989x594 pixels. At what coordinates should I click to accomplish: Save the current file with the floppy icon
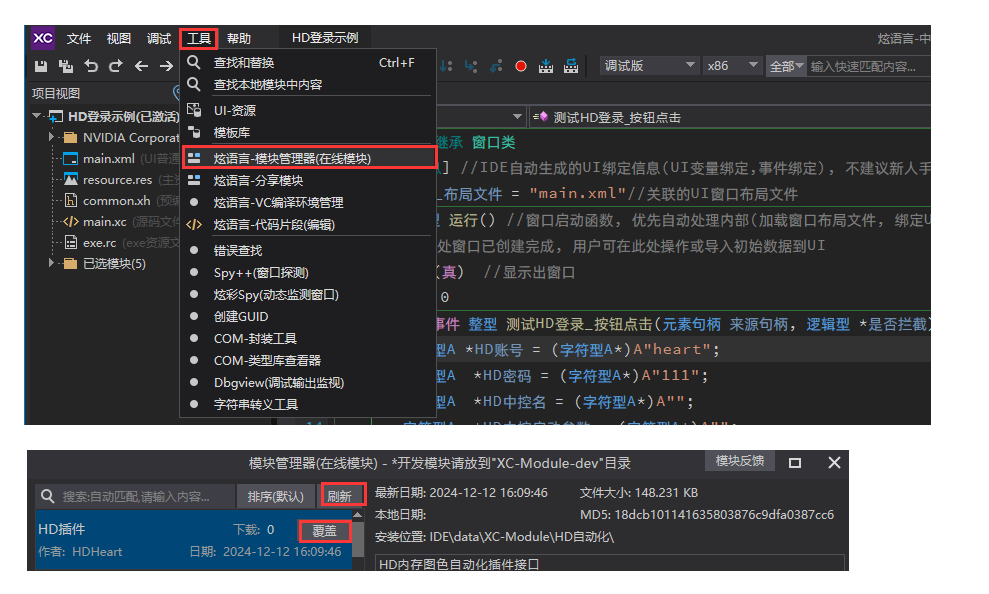click(41, 66)
